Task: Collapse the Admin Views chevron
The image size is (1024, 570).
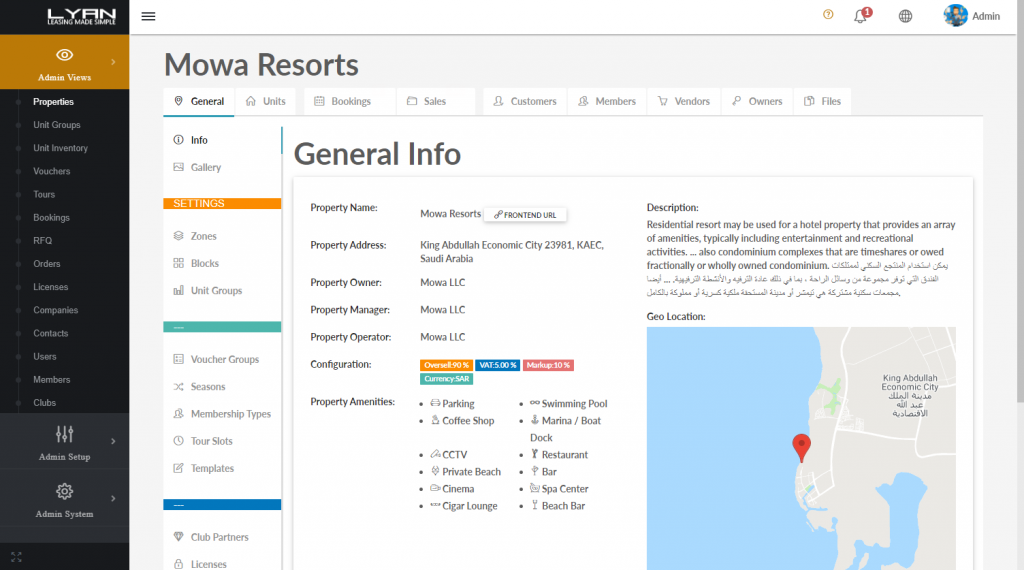Action: 113,62
